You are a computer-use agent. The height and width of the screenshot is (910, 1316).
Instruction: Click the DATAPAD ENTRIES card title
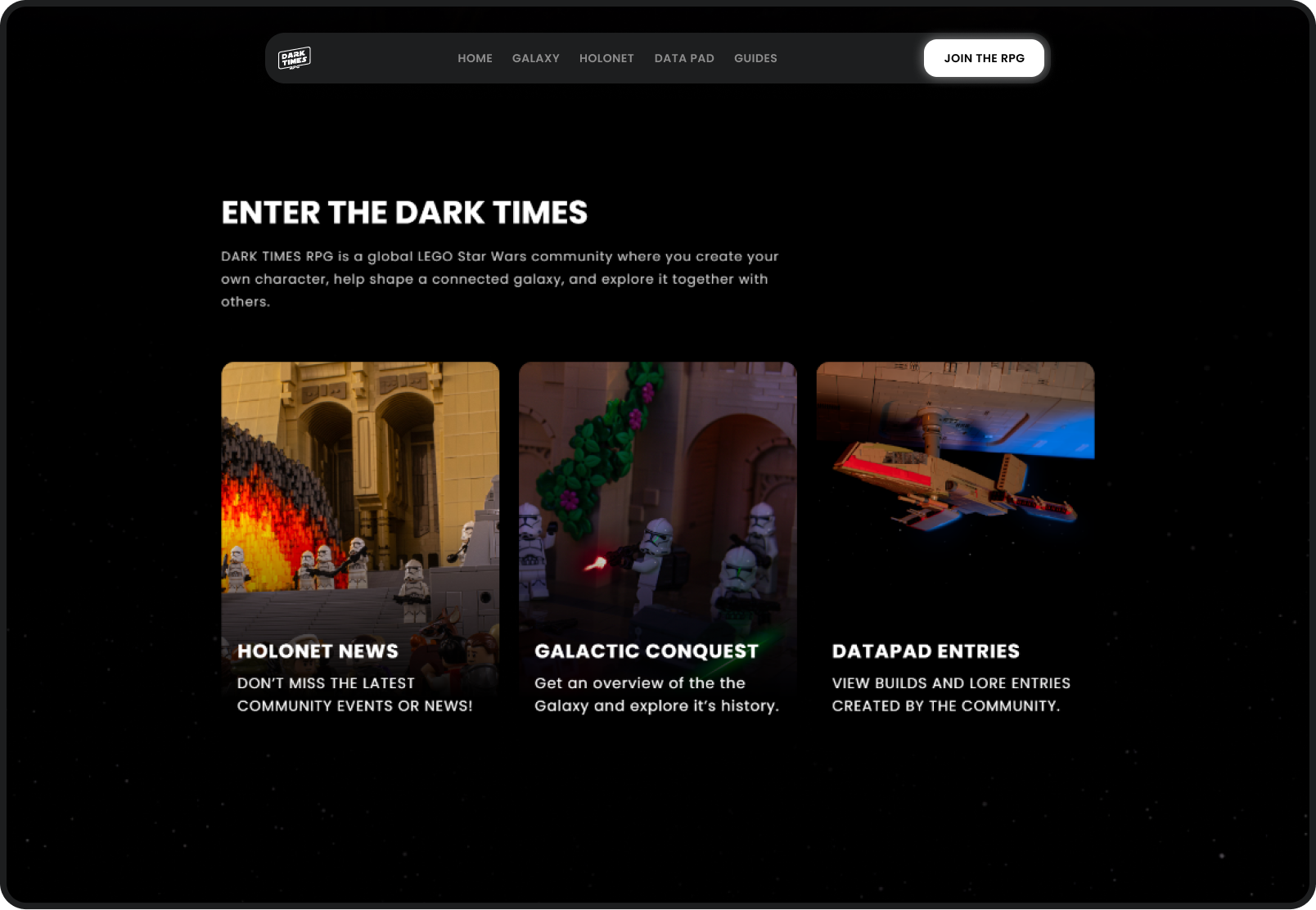tap(926, 651)
